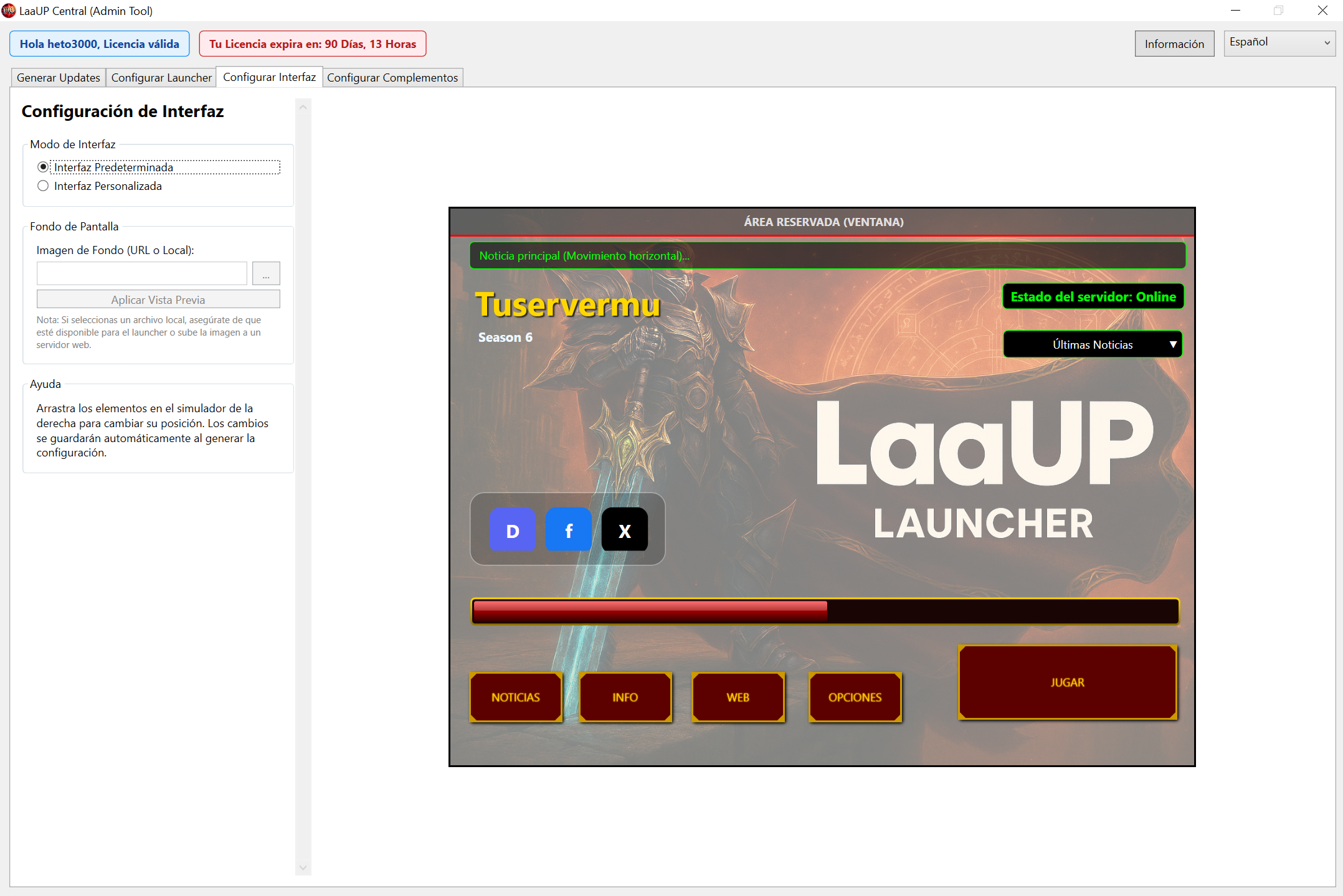Select Interfaz Predeterminada radio button
Screen dimensions: 1343x896
43,167
